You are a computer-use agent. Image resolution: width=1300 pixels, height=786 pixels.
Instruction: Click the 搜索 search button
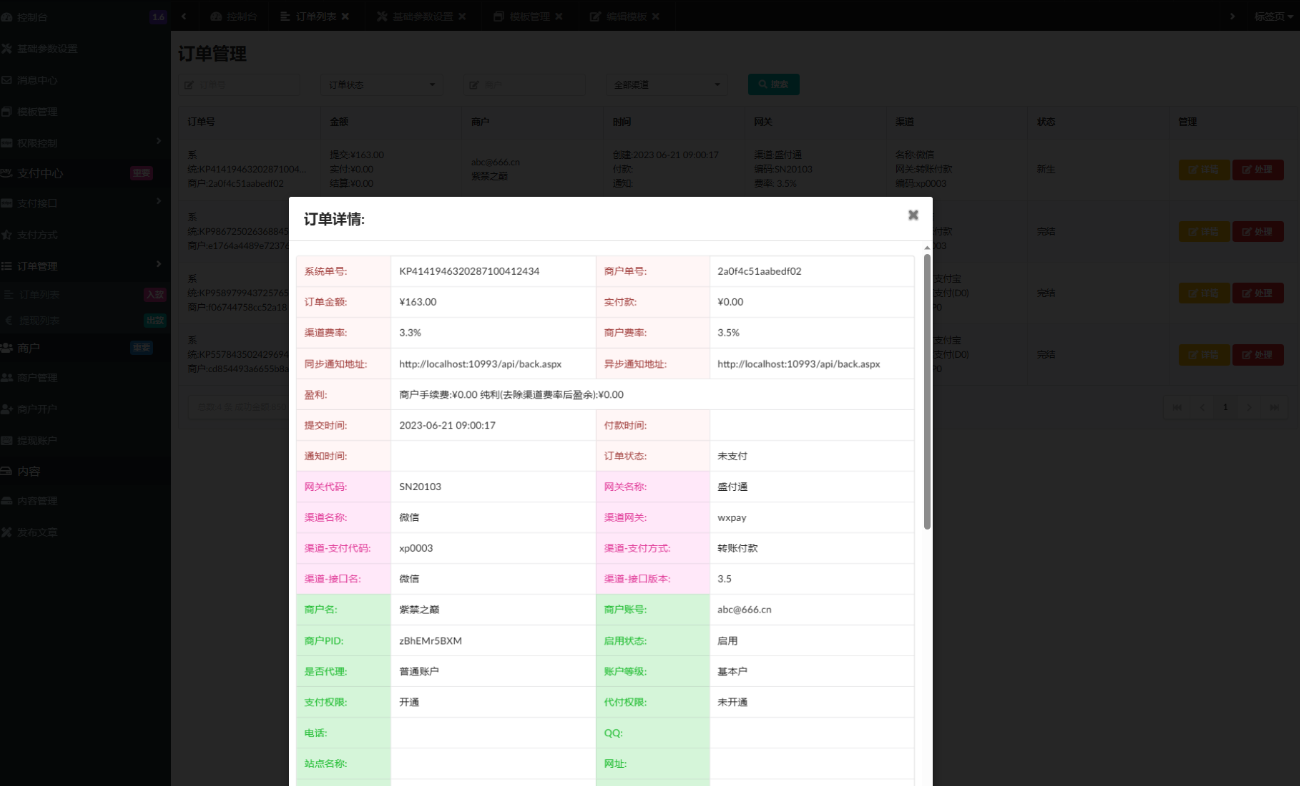tap(773, 85)
